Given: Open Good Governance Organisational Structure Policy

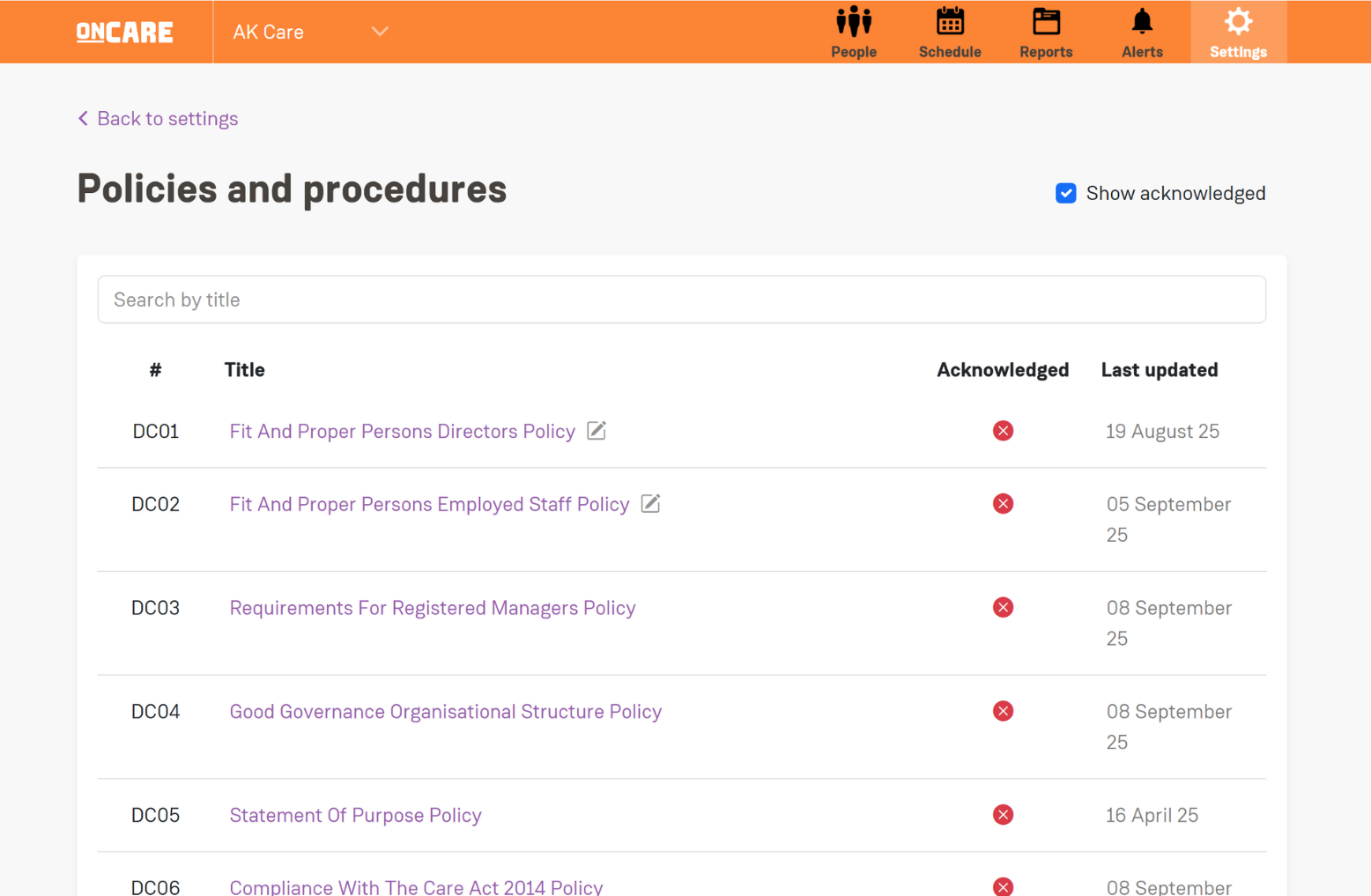Looking at the screenshot, I should tap(445, 712).
